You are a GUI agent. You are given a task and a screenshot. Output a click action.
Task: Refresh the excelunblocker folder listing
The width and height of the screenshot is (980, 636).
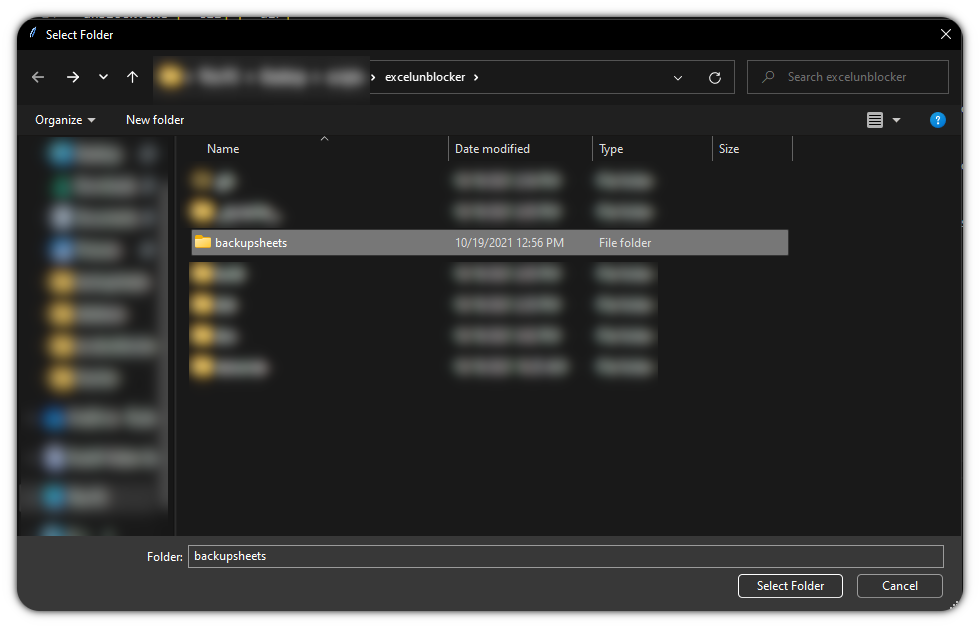tap(715, 77)
